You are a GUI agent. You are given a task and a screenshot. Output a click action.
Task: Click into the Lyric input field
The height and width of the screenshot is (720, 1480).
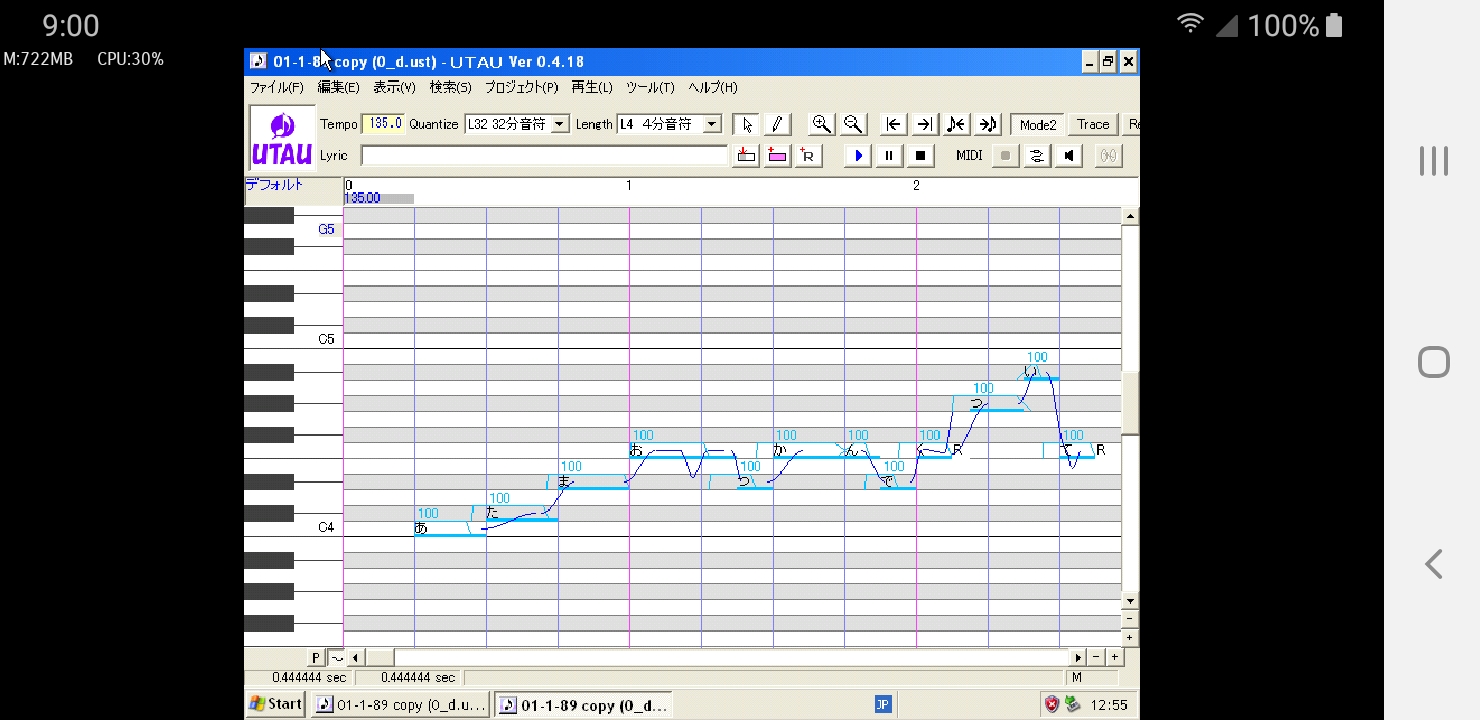tap(544, 155)
